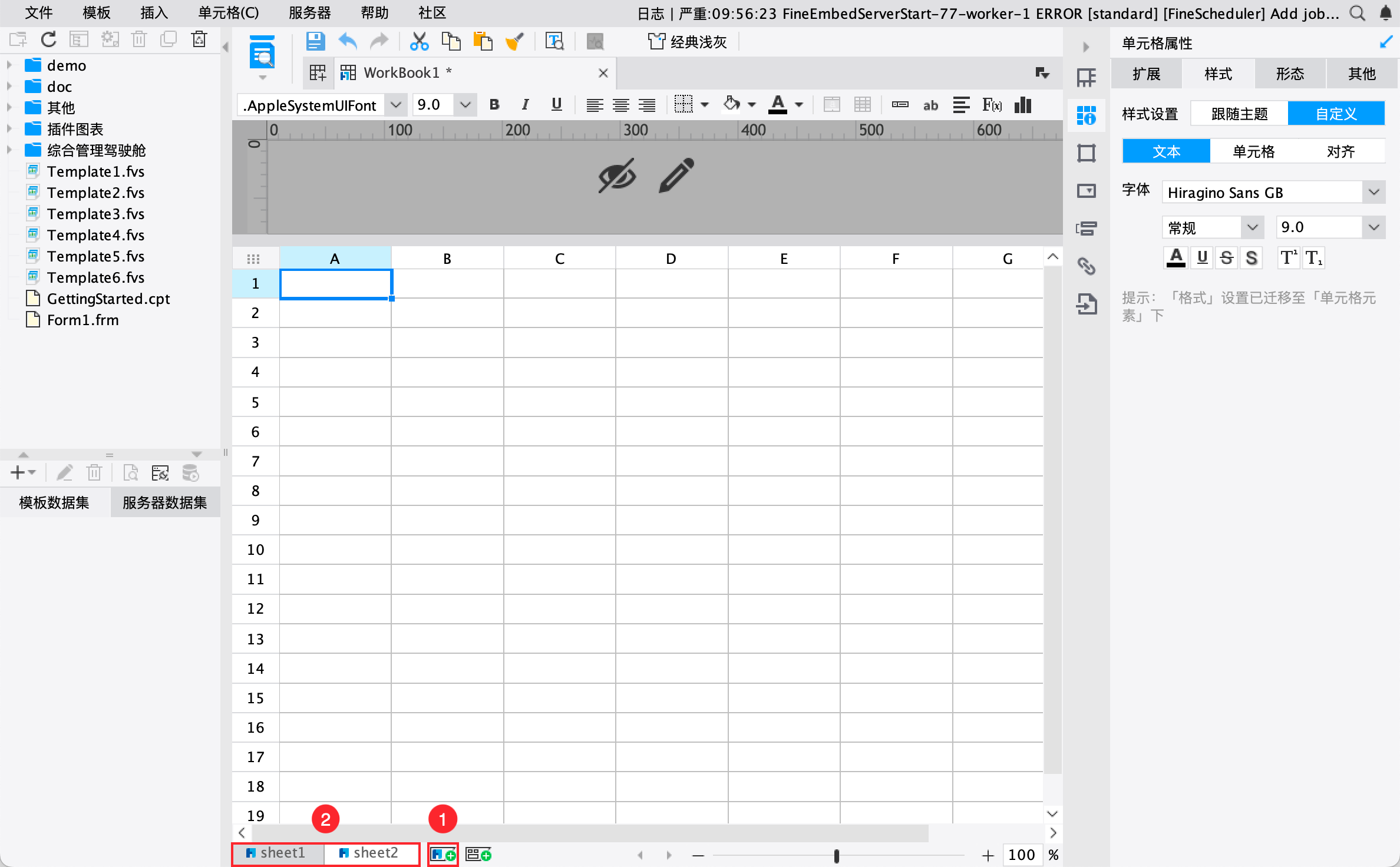Select the sheet2 tab
Image resolution: width=1400 pixels, height=867 pixels.
369,853
